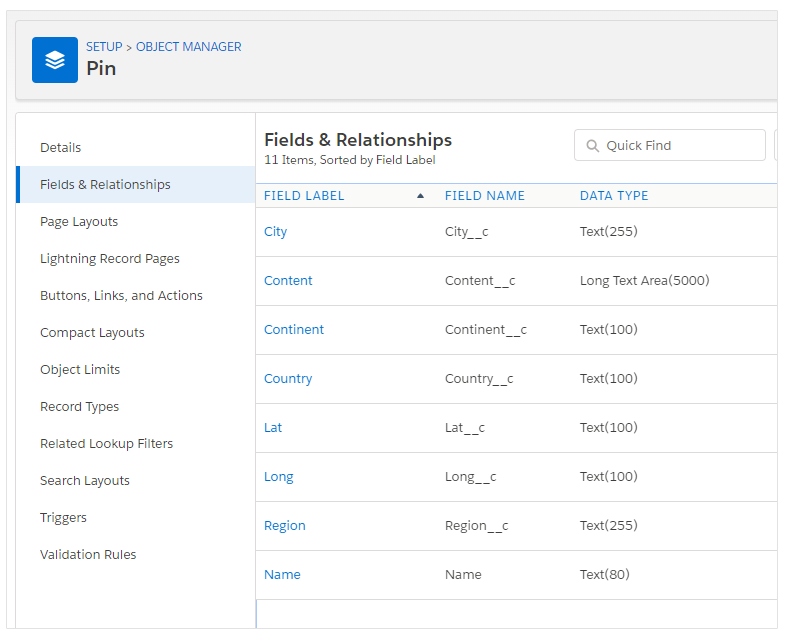Click the Long Text Area(5000) data type
Image resolution: width=803 pixels, height=644 pixels.
point(645,281)
